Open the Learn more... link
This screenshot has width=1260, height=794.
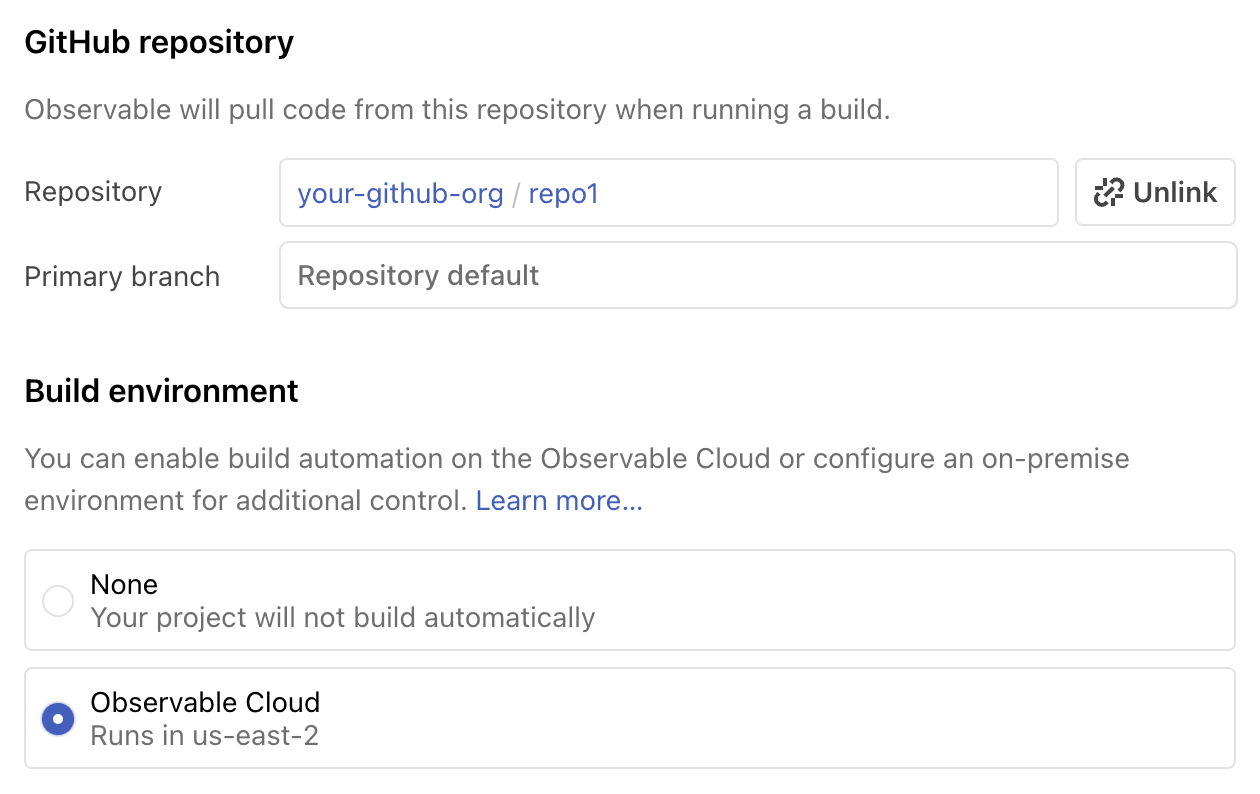click(559, 500)
